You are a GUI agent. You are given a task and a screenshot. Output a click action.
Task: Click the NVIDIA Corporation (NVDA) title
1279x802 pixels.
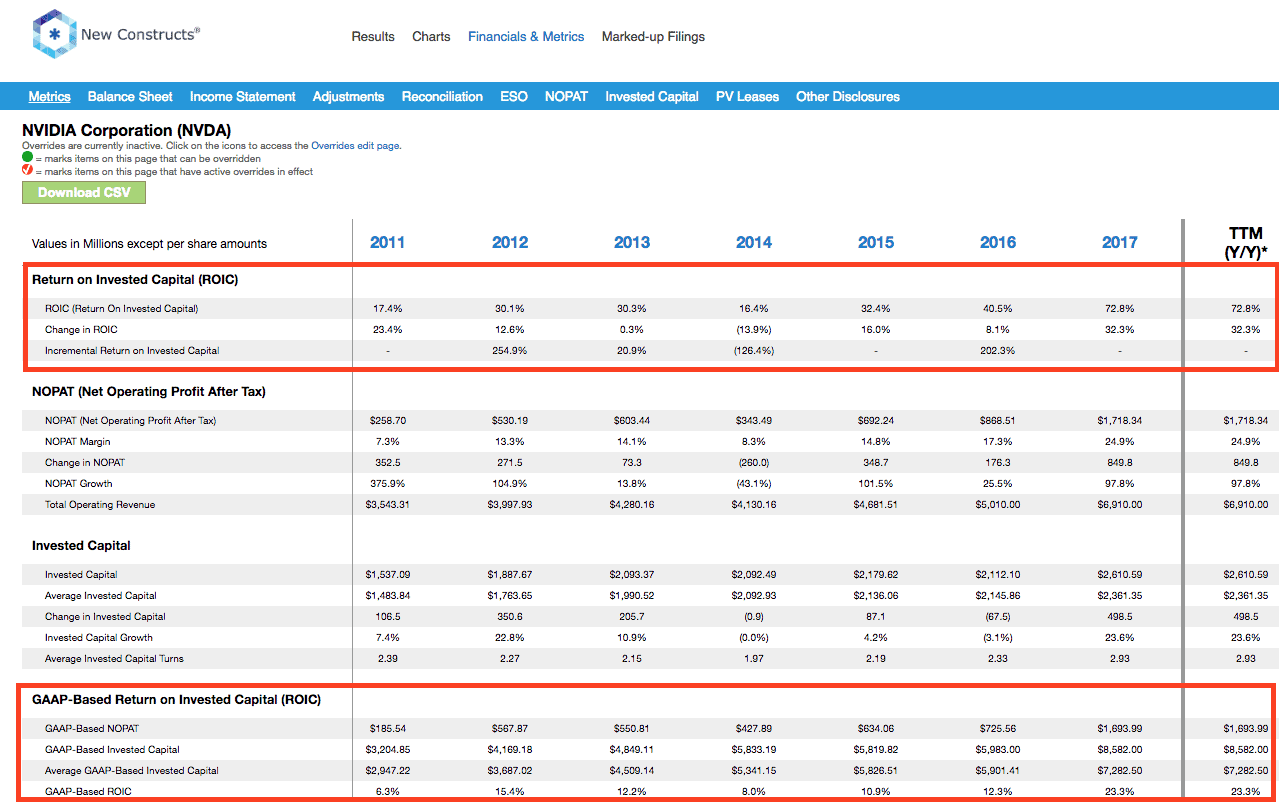coord(126,130)
